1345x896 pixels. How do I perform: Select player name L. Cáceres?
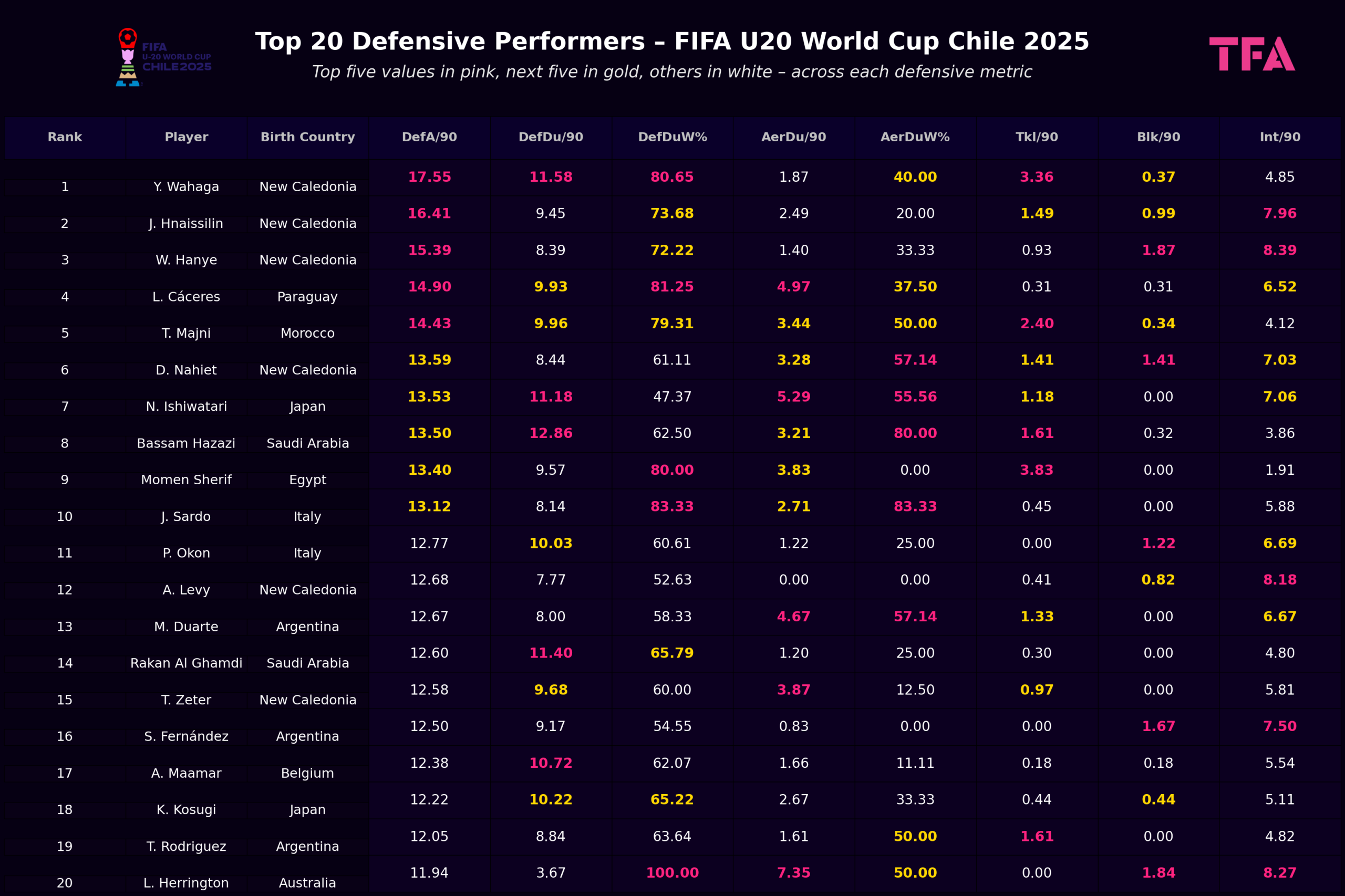pyautogui.click(x=187, y=297)
